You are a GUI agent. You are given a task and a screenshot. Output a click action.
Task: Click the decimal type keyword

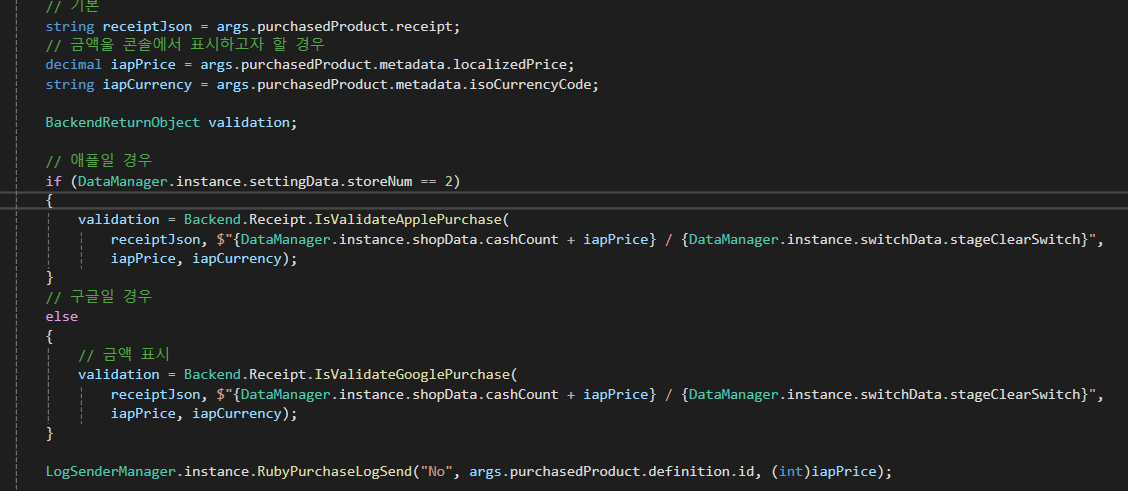(74, 65)
